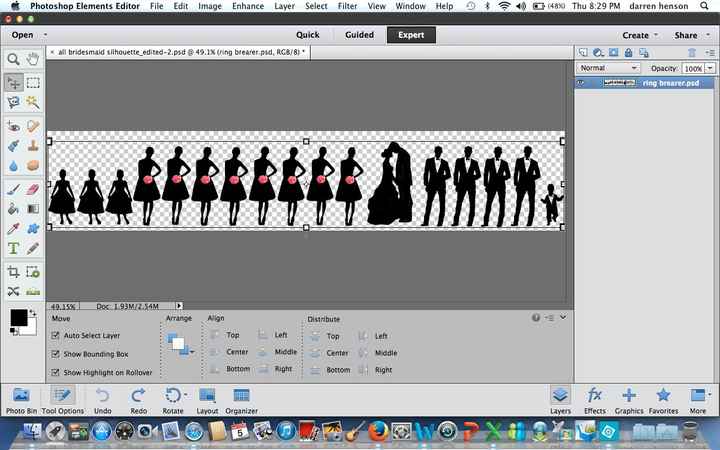
Task: Create a new layer in Layers panel
Action: point(583,52)
